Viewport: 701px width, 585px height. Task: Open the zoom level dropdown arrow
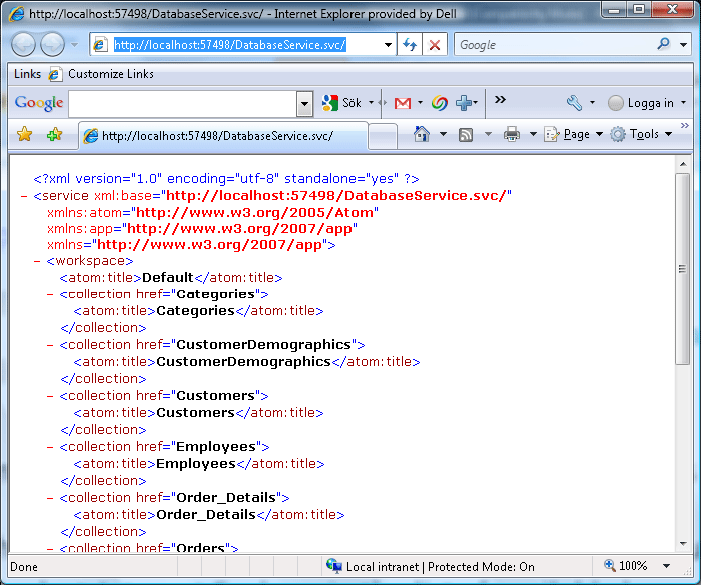tap(666, 566)
